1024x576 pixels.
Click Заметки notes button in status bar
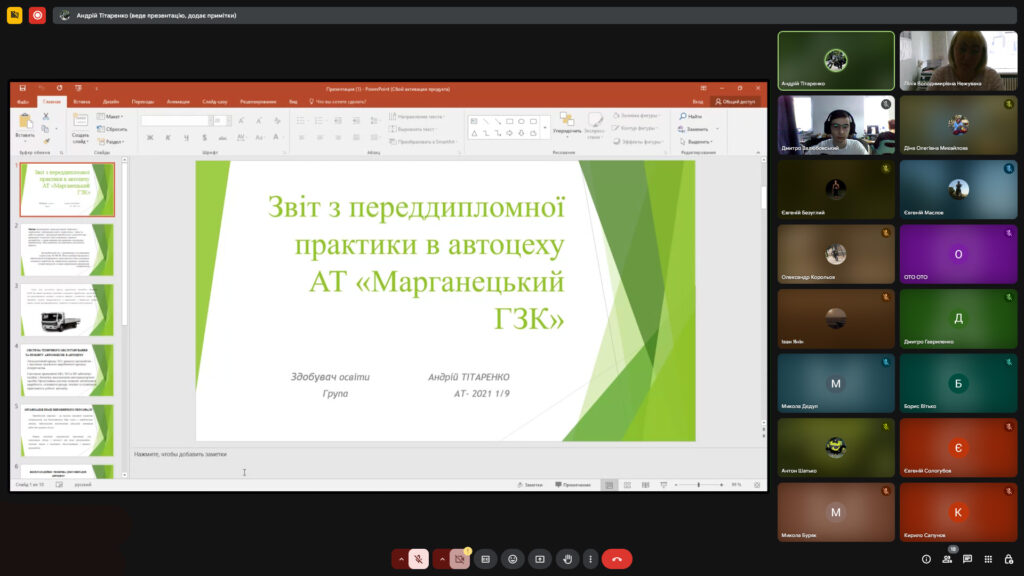coord(530,485)
